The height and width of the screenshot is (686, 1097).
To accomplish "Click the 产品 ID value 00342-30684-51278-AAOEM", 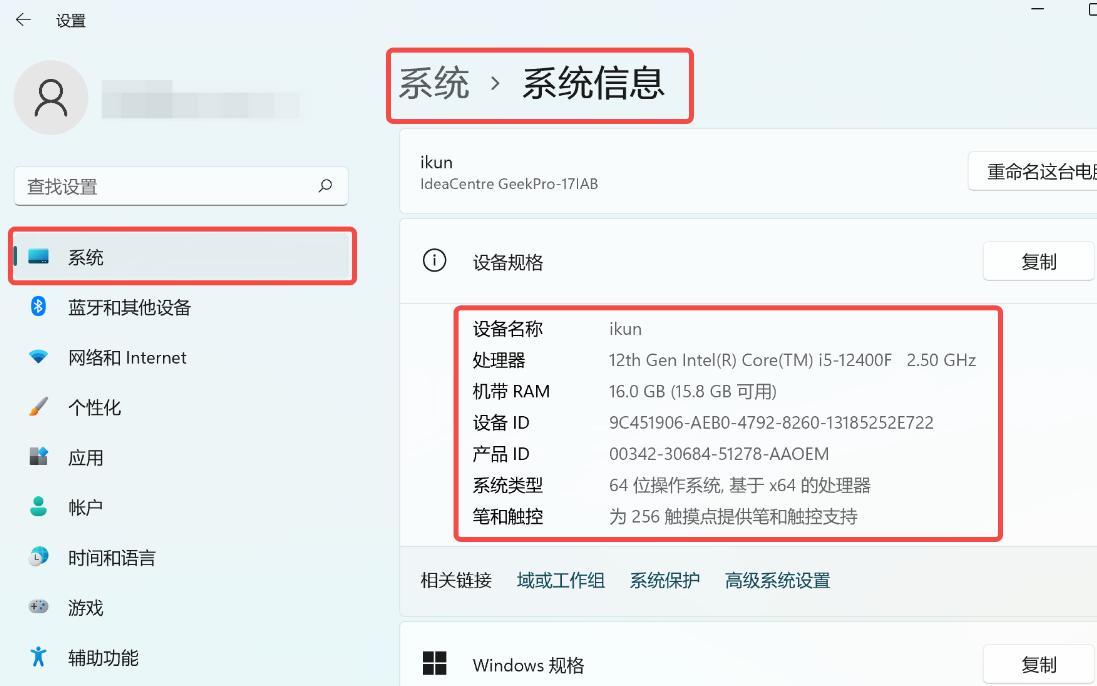I will tap(719, 455).
